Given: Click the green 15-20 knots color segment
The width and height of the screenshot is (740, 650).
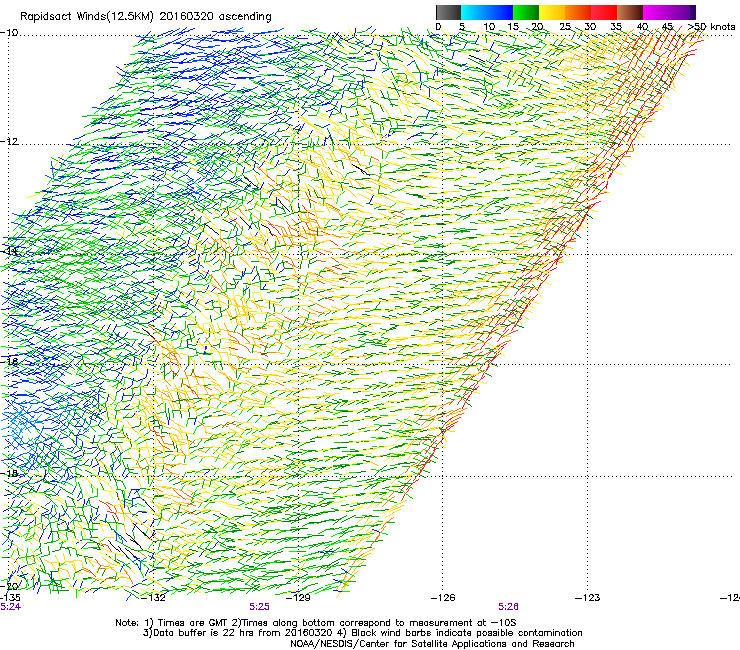Looking at the screenshot, I should tap(526, 12).
